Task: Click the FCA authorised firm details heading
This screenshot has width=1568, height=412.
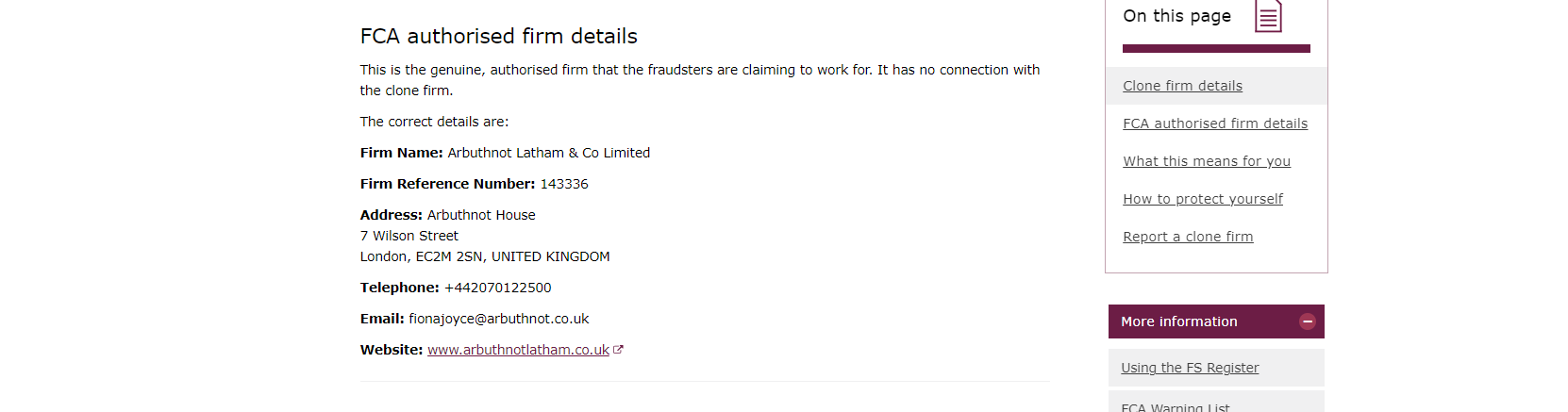Action: [x=498, y=36]
